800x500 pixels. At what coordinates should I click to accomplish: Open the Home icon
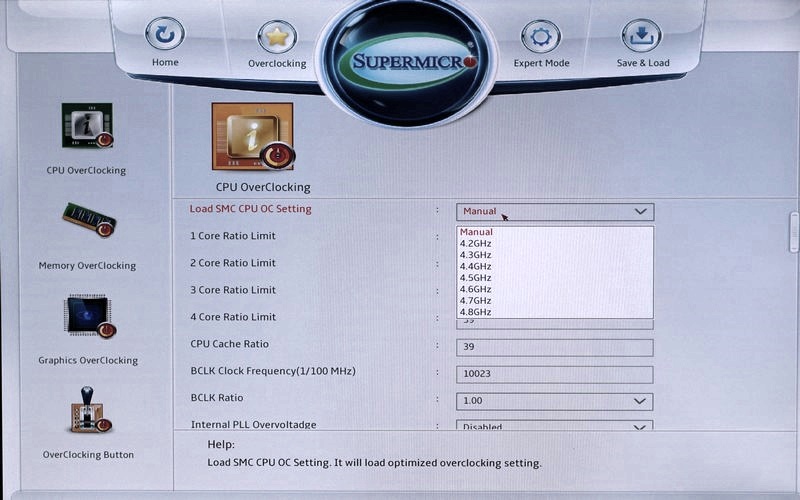coord(165,34)
